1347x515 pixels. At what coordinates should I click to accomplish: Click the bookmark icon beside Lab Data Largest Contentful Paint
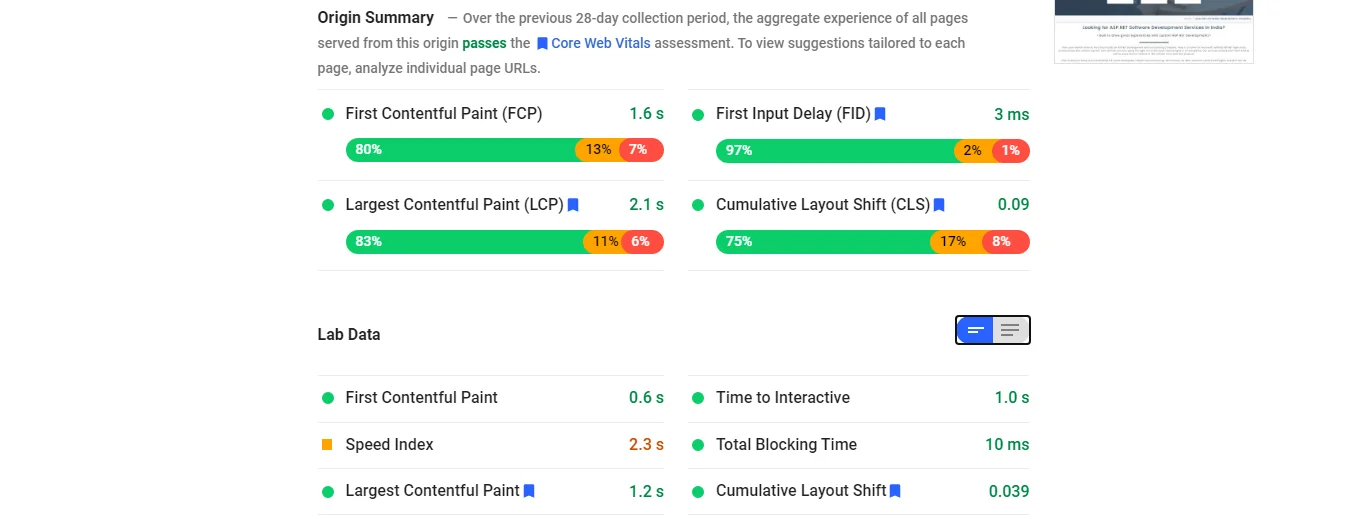click(529, 491)
